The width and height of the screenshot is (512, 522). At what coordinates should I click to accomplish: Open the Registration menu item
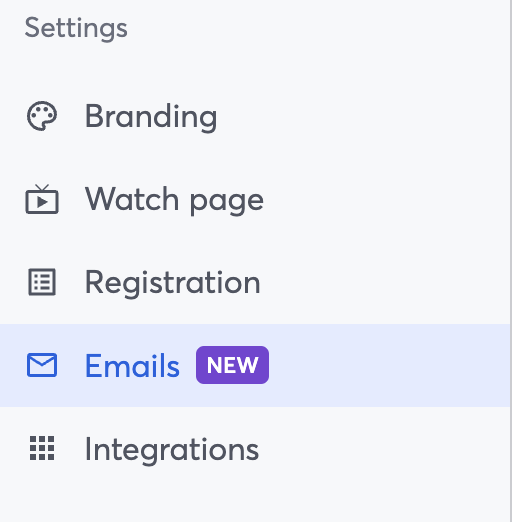255,282
